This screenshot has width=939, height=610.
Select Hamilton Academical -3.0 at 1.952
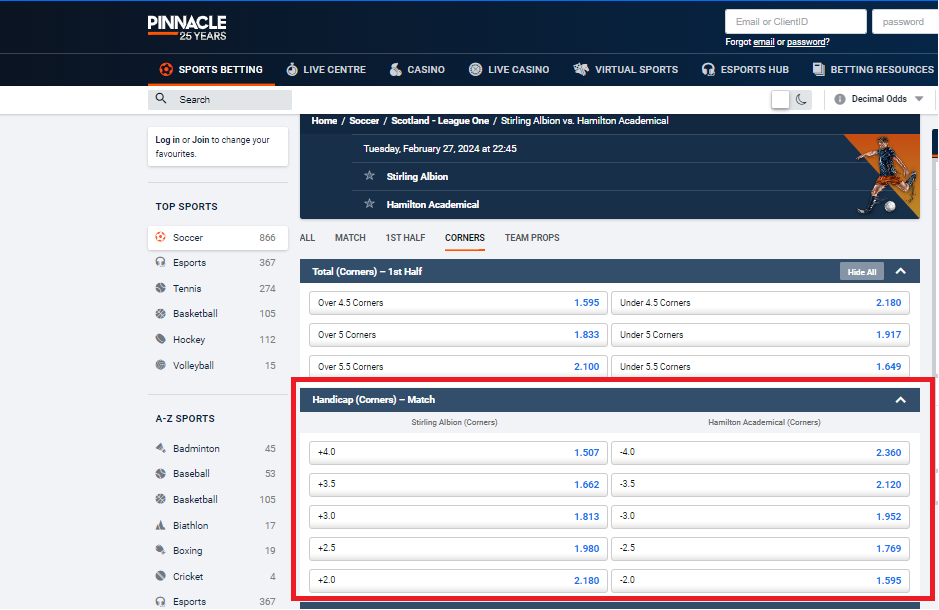(760, 517)
